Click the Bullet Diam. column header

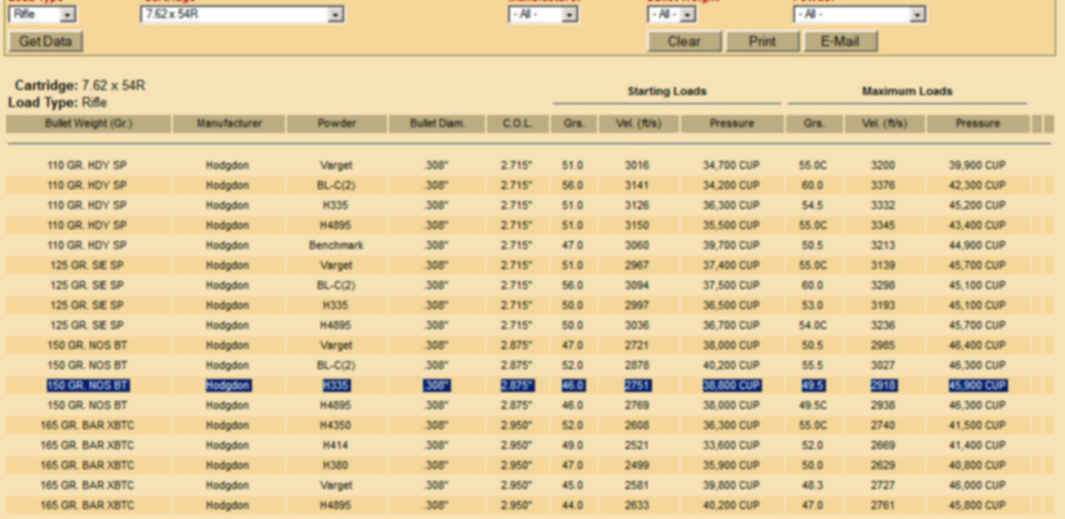(x=436, y=124)
